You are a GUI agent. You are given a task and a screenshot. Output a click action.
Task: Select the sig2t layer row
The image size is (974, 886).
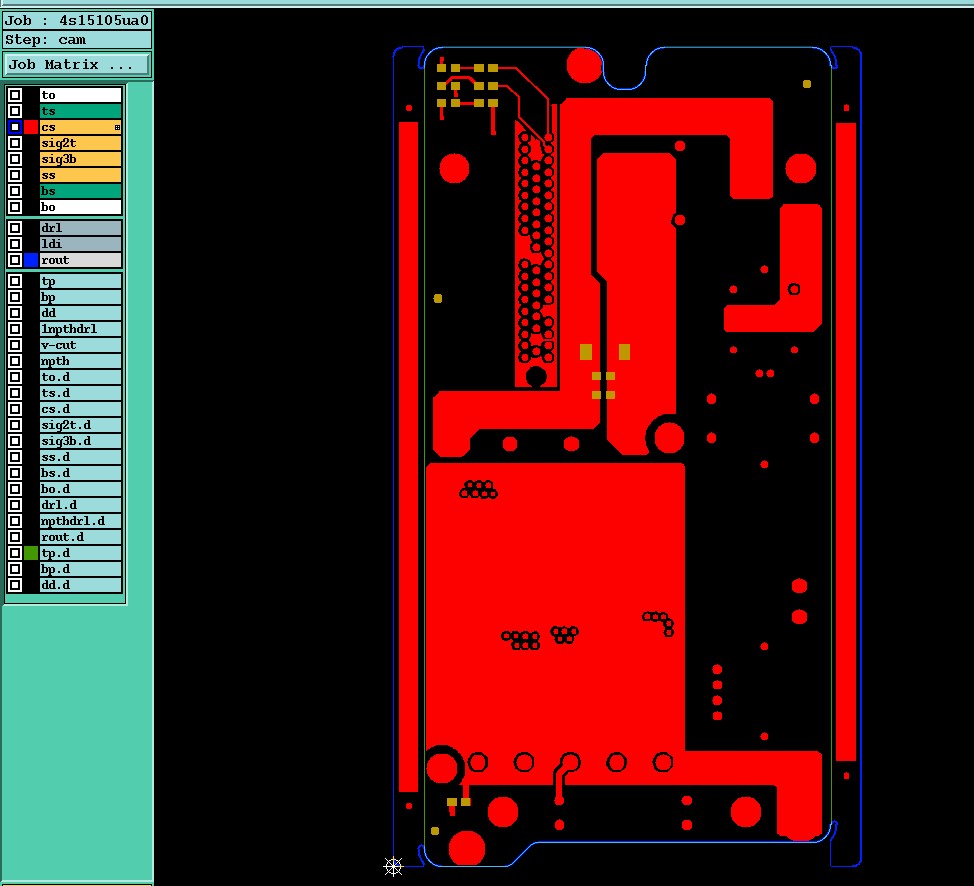point(81,144)
